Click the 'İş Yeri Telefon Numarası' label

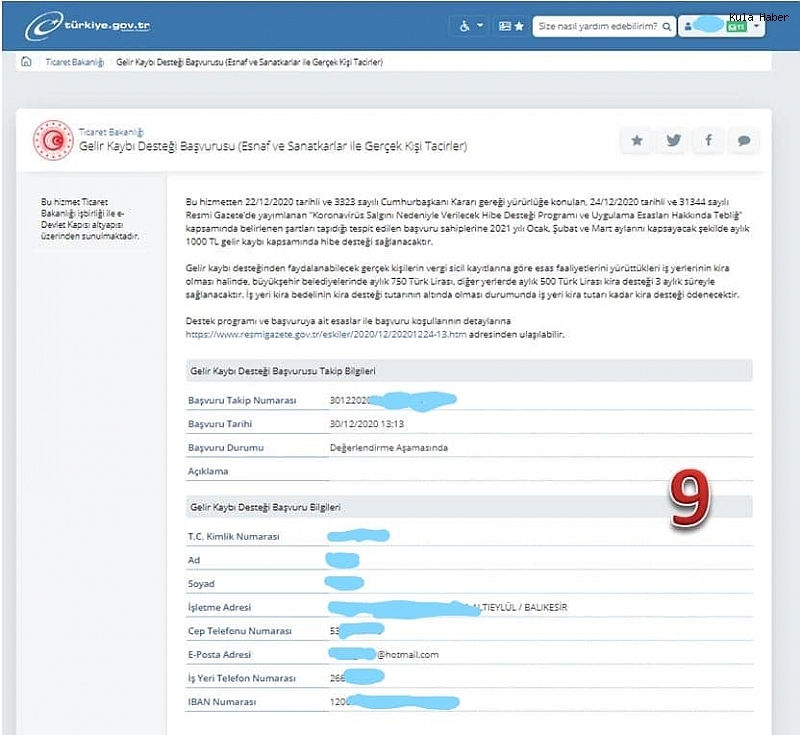[242, 678]
